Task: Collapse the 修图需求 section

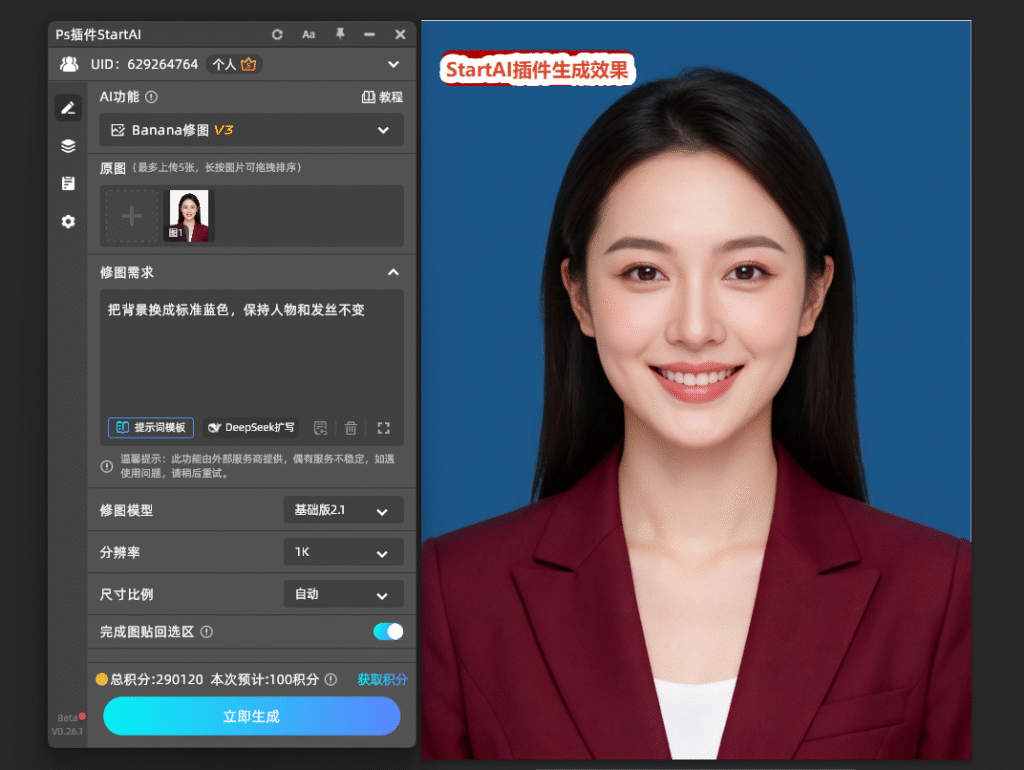Action: (x=393, y=272)
